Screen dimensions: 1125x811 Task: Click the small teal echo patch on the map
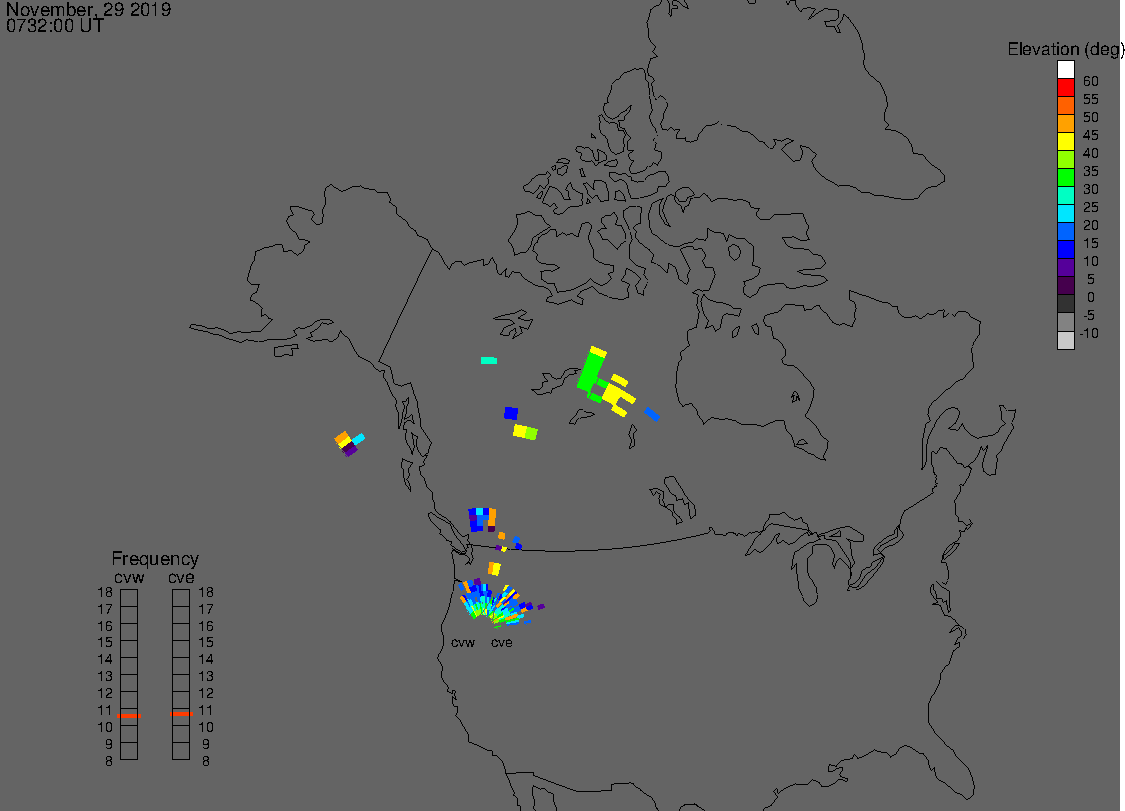coord(489,360)
